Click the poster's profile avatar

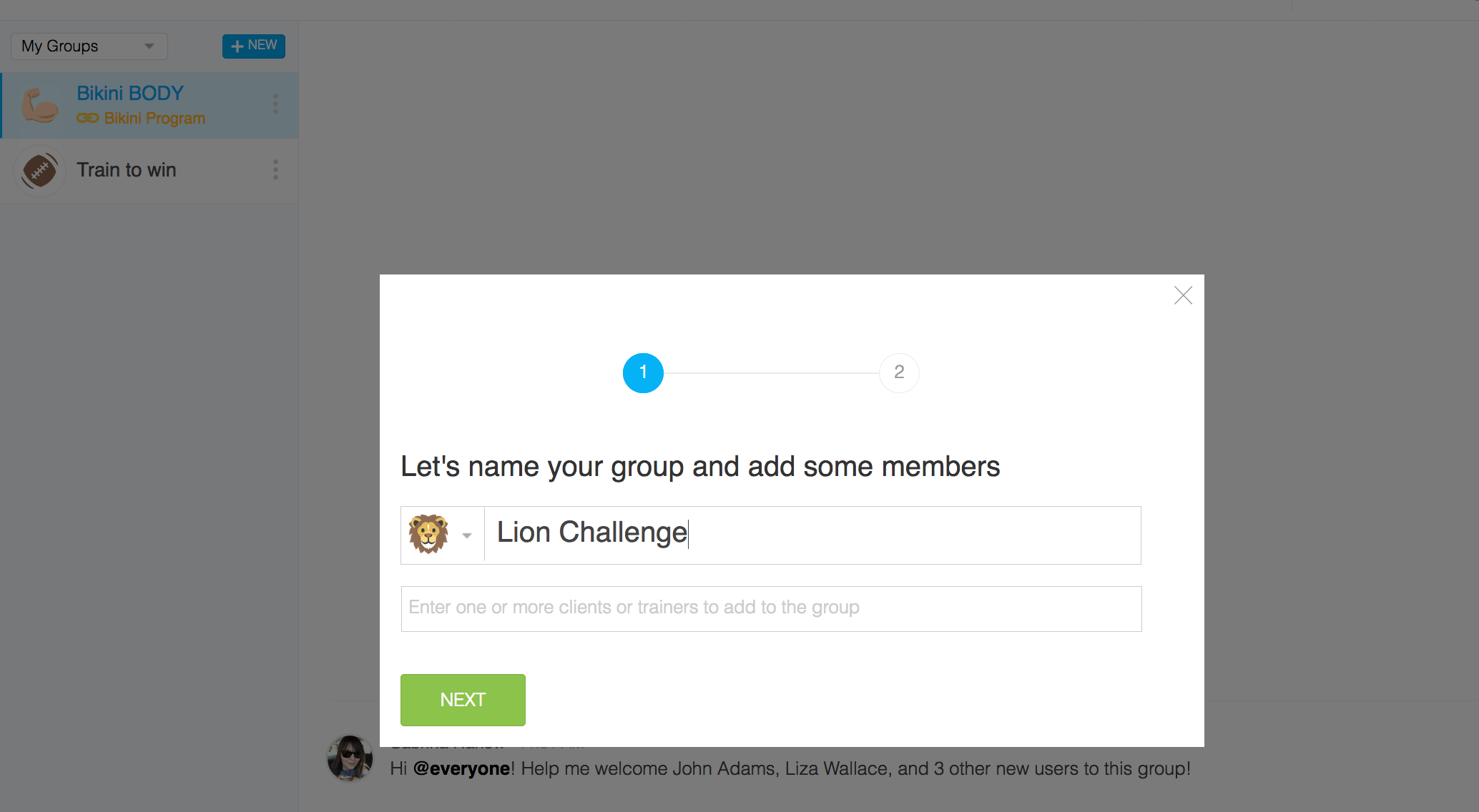coord(350,758)
